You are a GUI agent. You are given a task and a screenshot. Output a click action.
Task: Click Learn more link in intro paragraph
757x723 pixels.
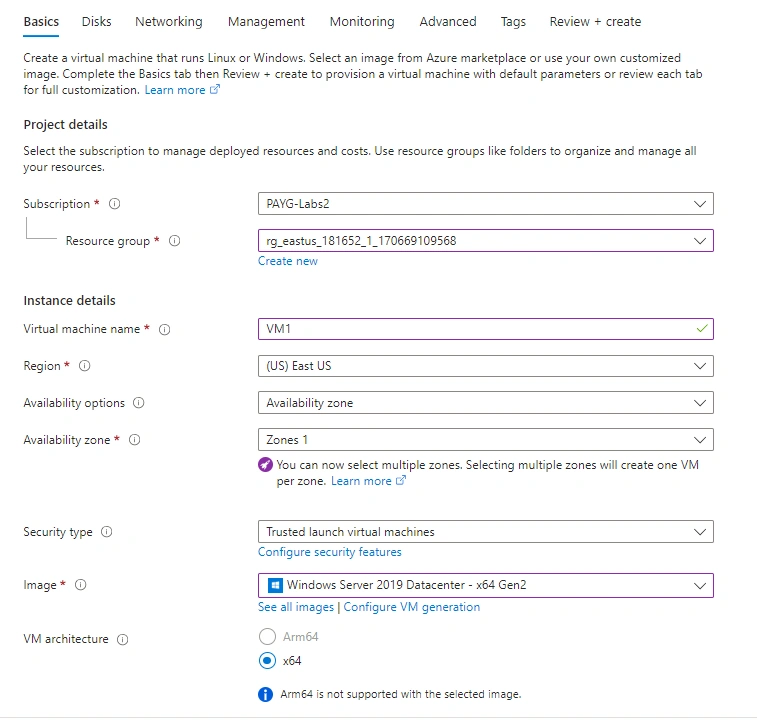175,90
